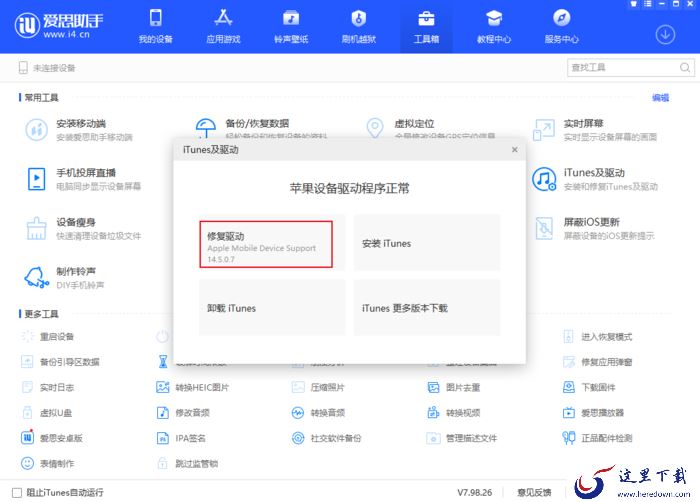Open the 手机投屏直播 tool icon
This screenshot has width=700, height=502.
[x=36, y=179]
